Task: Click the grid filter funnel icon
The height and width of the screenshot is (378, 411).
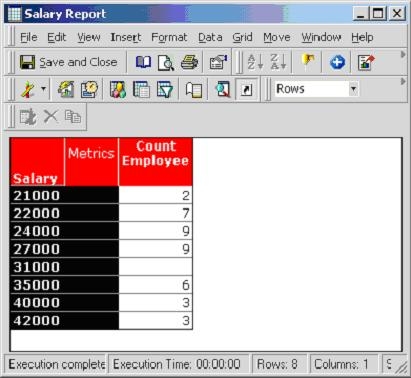Action: pos(165,89)
